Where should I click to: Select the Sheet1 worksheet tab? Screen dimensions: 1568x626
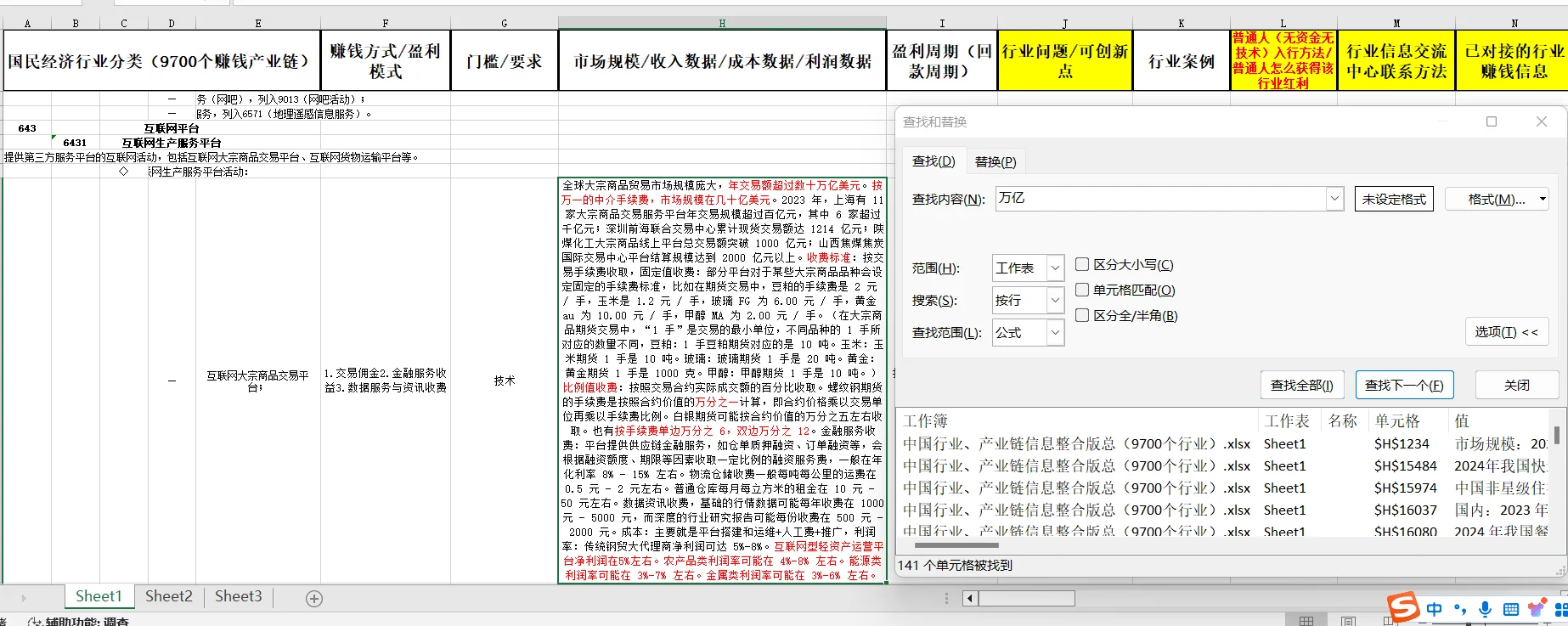click(99, 596)
